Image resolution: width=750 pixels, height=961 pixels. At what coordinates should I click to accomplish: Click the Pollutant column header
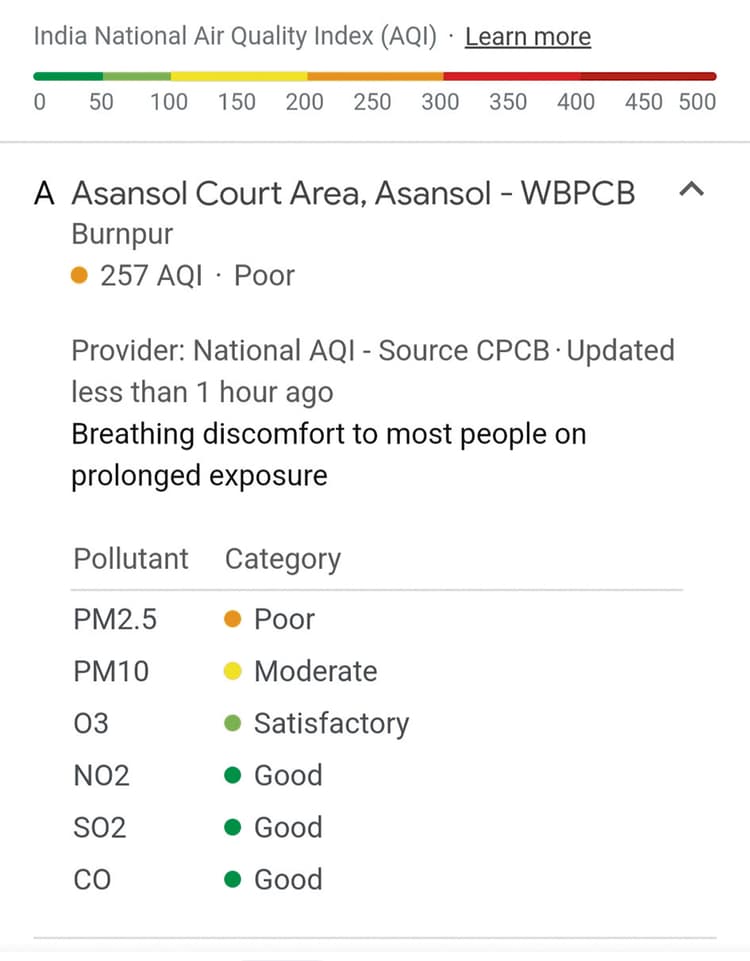[130, 558]
